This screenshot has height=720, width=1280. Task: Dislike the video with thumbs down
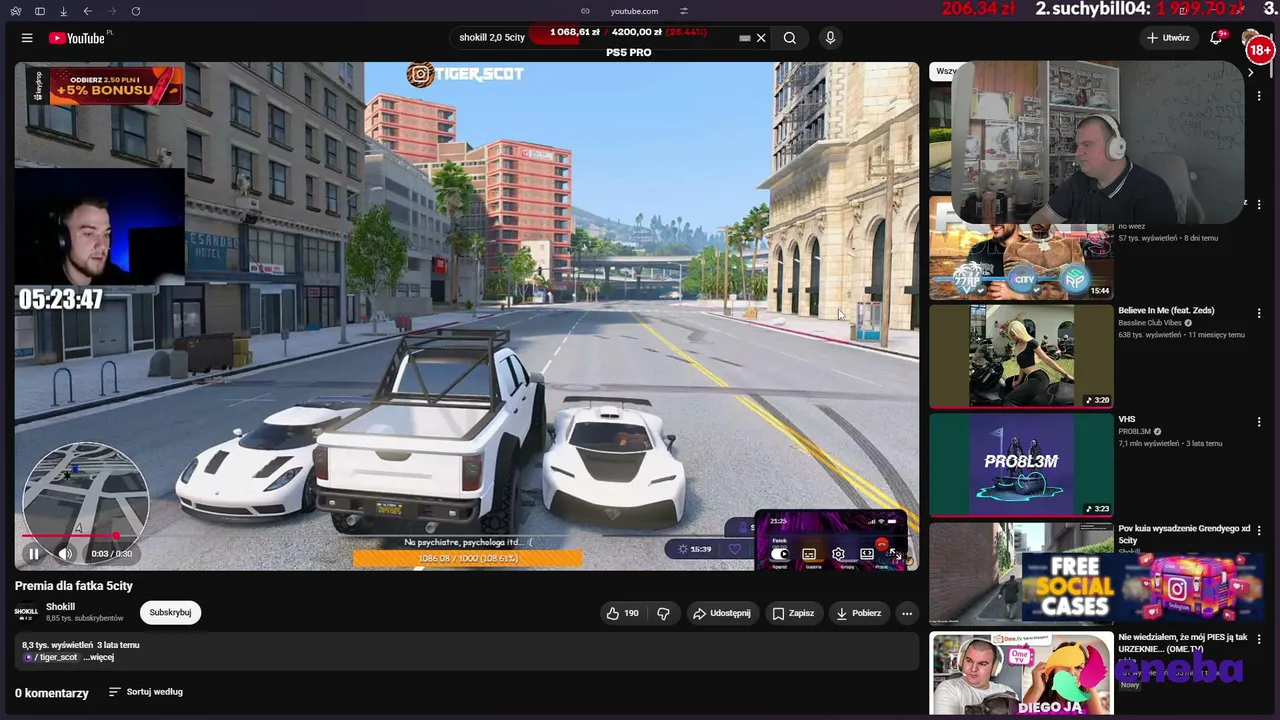click(663, 613)
